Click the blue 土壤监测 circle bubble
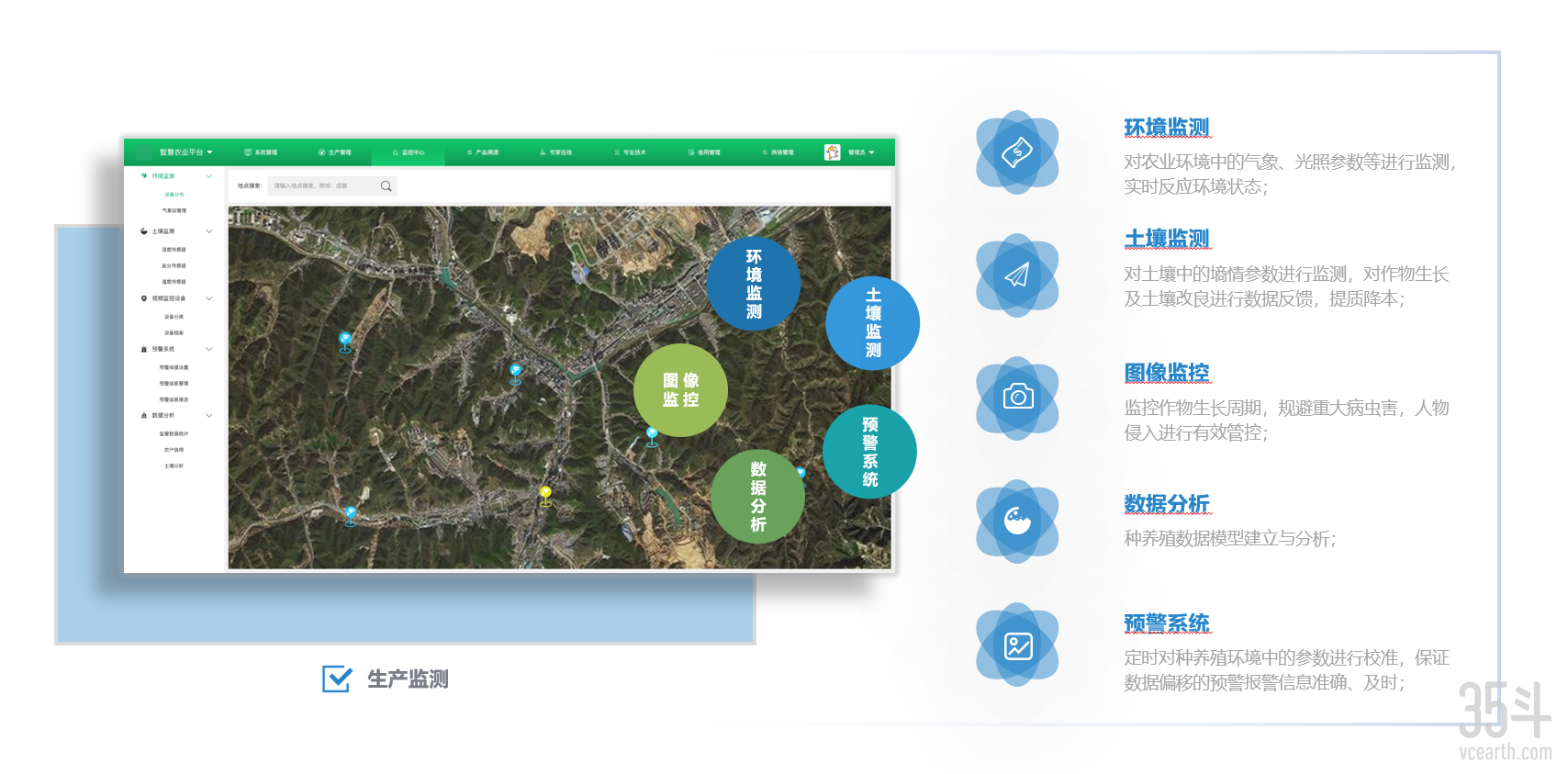1568x774 pixels. pos(873,323)
